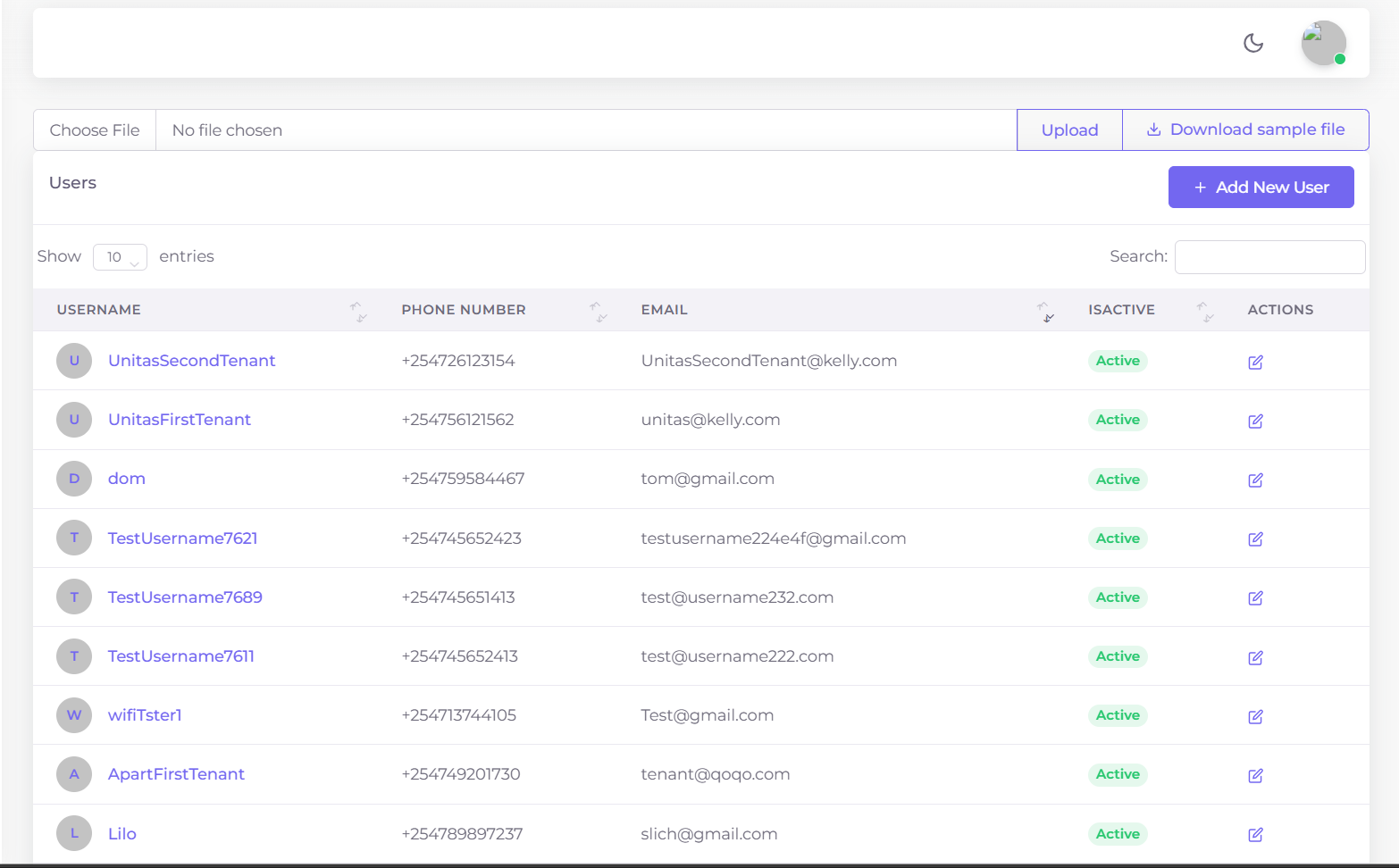This screenshot has height=868, width=1399.
Task: Open the Show entries dropdown
Action: [120, 256]
